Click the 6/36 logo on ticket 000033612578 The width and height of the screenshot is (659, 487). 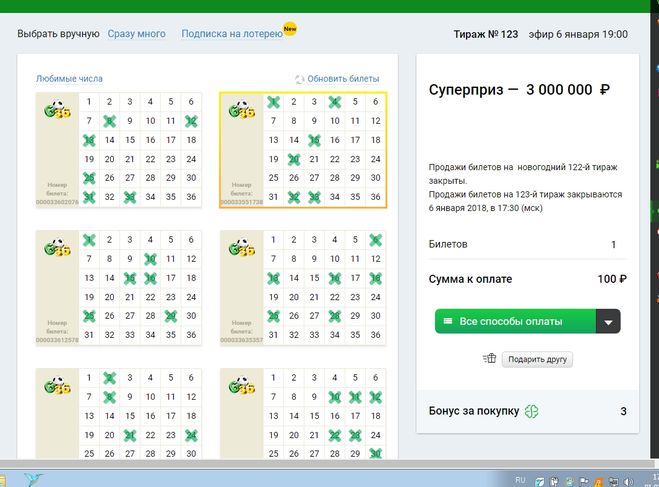pyautogui.click(x=56, y=248)
